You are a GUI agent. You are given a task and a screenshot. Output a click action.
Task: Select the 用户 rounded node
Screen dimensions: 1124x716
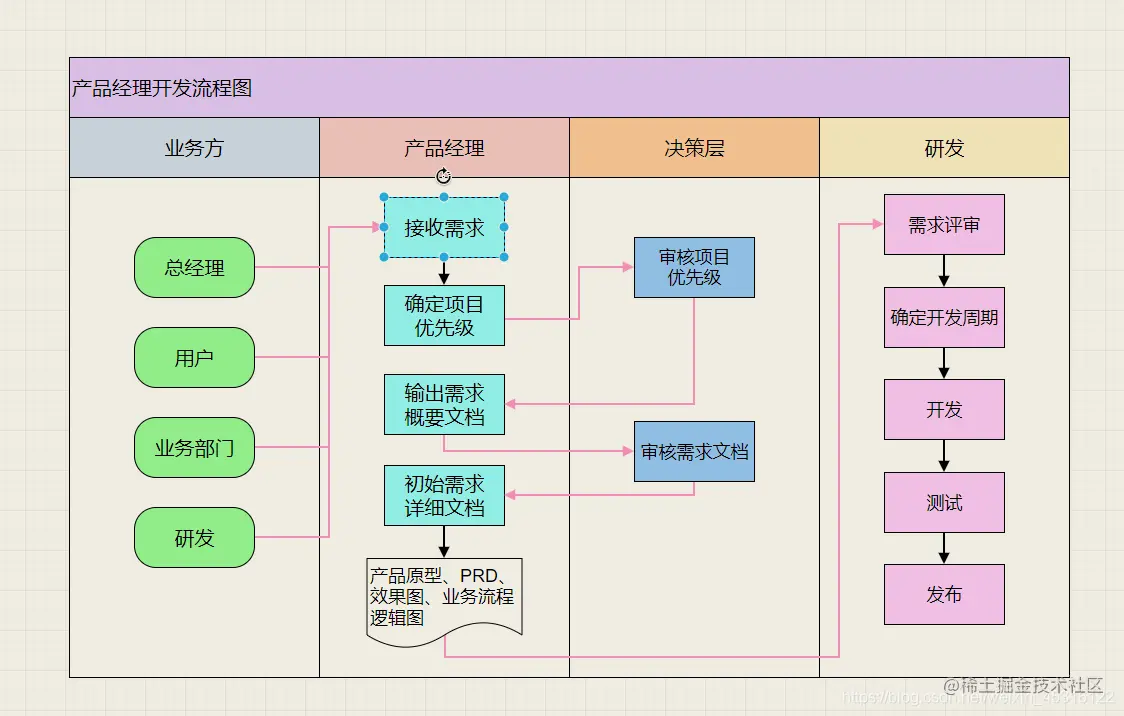coord(194,358)
